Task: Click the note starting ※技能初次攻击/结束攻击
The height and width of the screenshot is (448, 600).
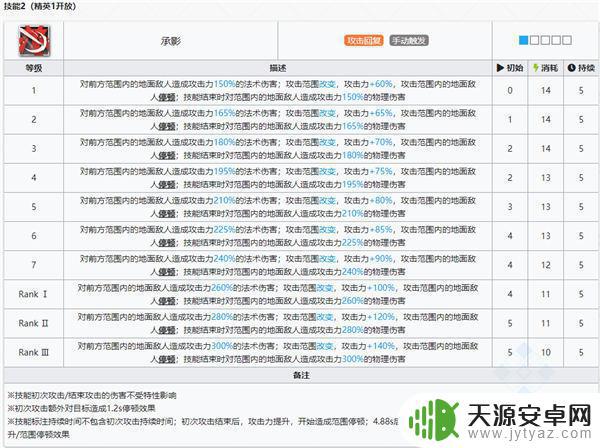Action: point(92,395)
